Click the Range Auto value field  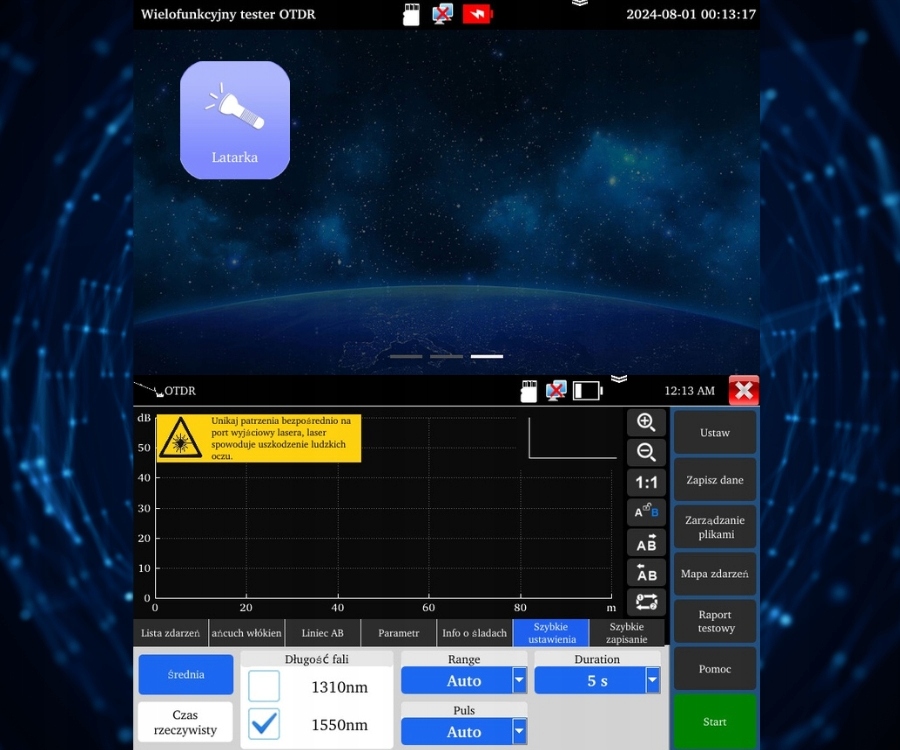click(x=456, y=681)
